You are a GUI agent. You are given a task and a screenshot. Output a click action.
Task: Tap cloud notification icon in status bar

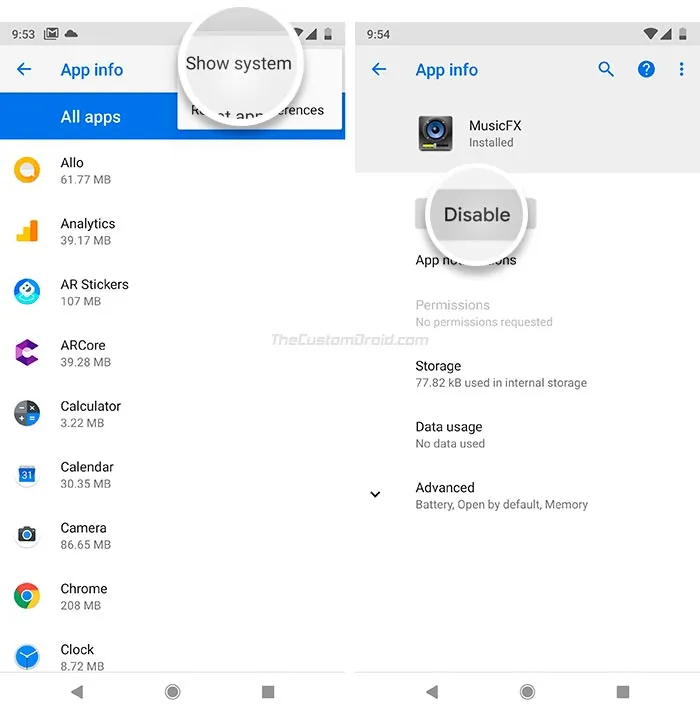(x=71, y=34)
